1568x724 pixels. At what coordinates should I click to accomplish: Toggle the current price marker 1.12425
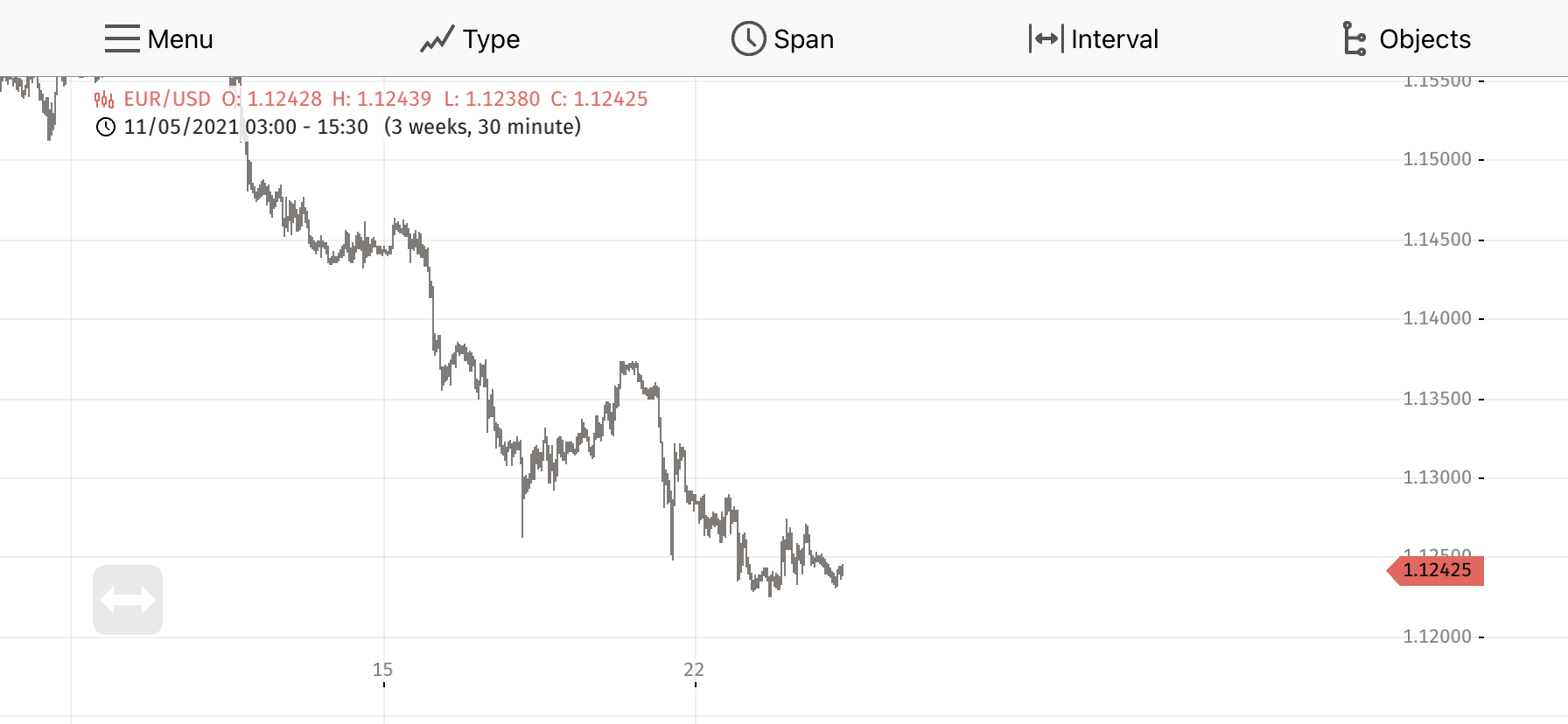click(1436, 570)
